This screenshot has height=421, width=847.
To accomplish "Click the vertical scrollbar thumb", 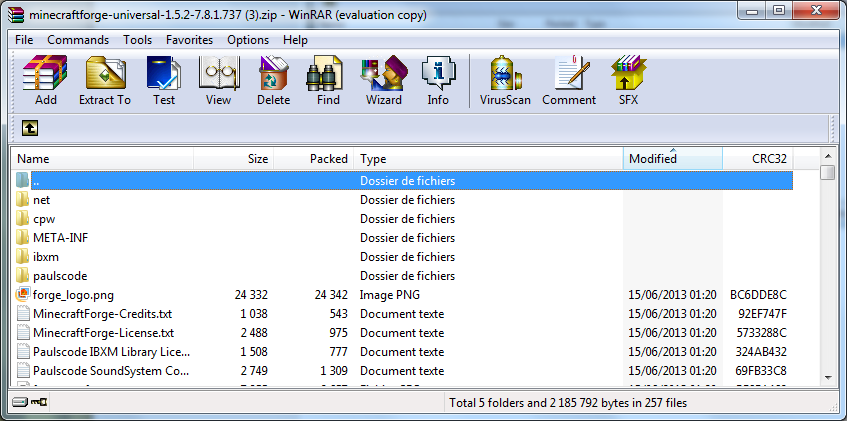I will click(x=828, y=172).
